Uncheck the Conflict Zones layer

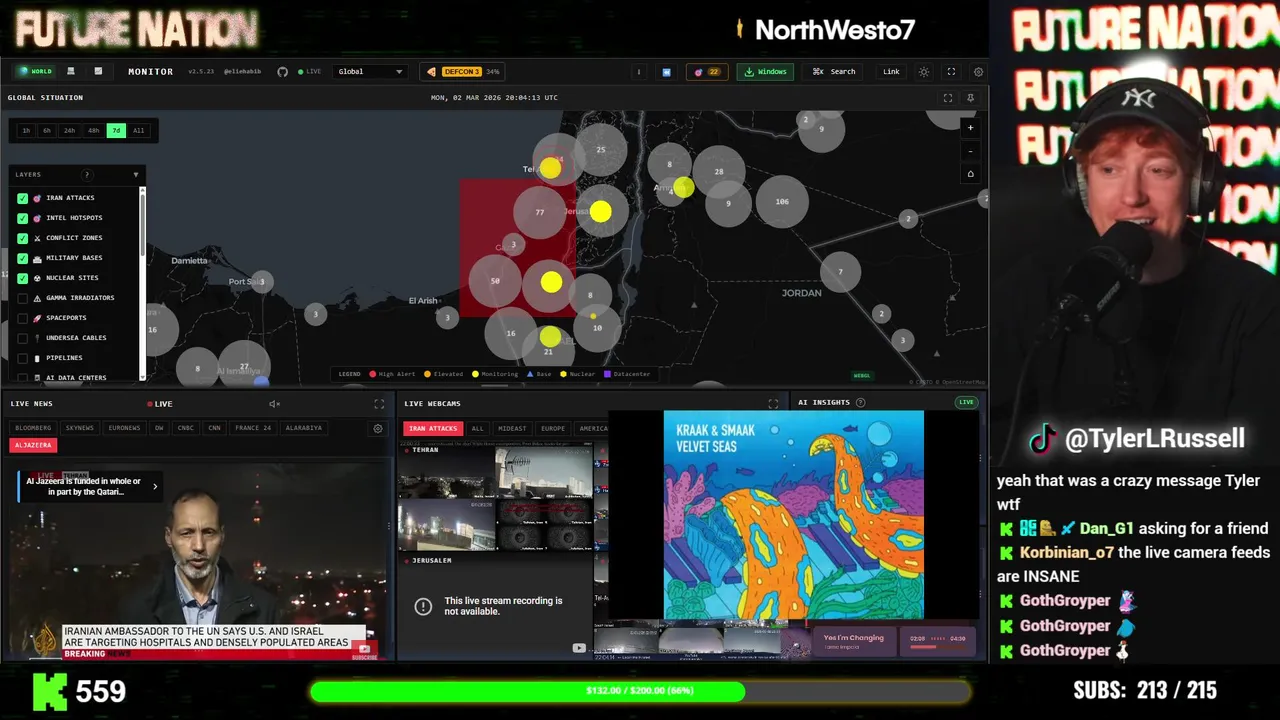point(23,238)
